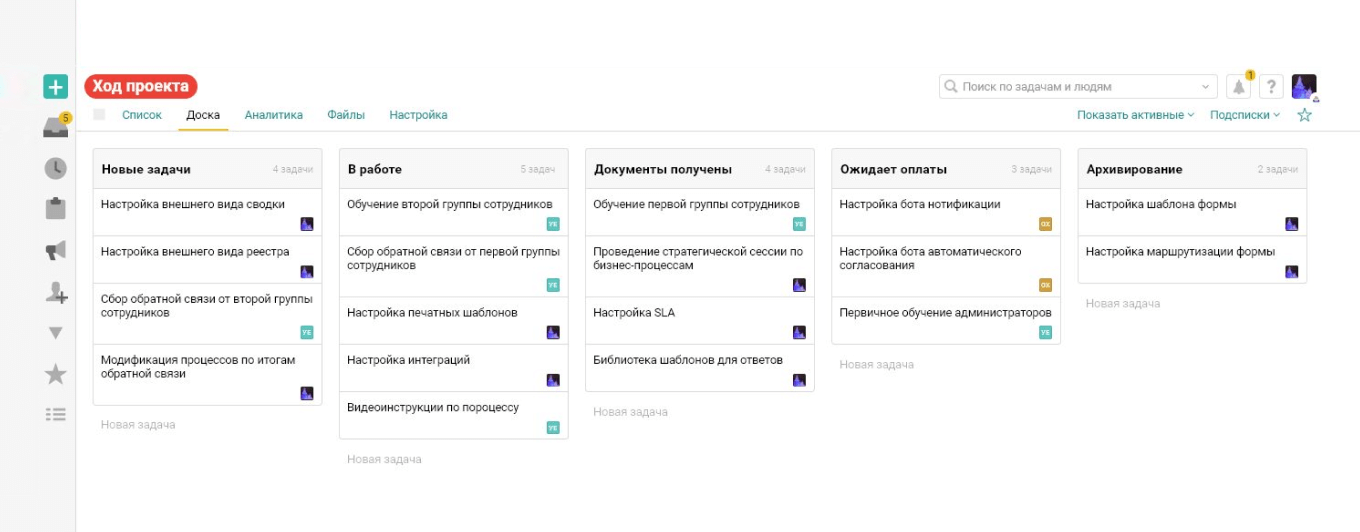This screenshot has width=1360, height=532.
Task: Open card Обучение второй группы сотрудников
Action: click(x=453, y=212)
